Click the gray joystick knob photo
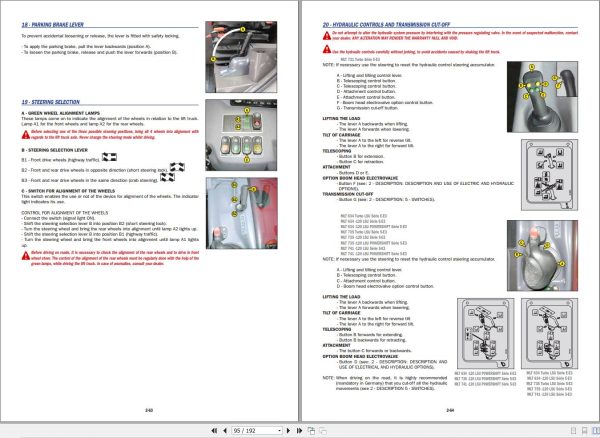This screenshot has height=438, width=600. click(542, 256)
